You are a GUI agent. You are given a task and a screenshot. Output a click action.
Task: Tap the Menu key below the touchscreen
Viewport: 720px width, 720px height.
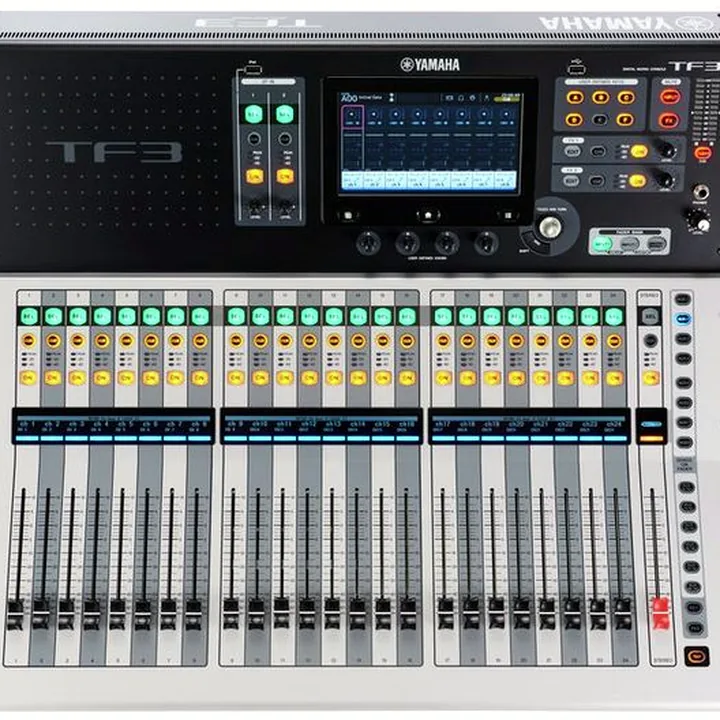coord(507,215)
